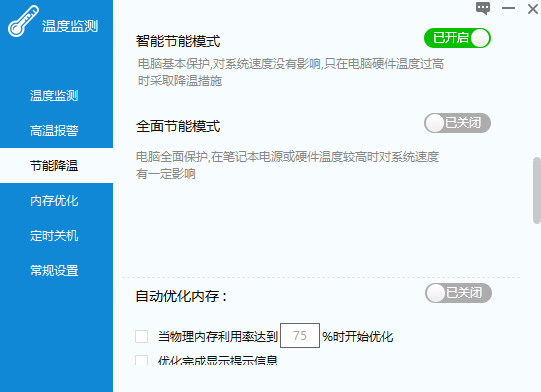Close the temperature monitor window
541x392 pixels.
(533, 9)
